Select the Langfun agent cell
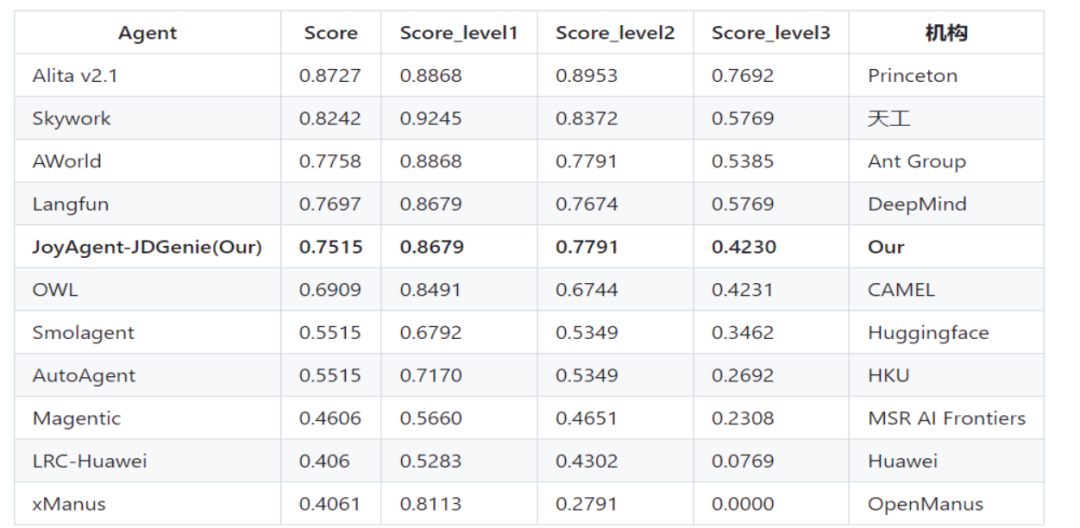The height and width of the screenshot is (528, 1080). pyautogui.click(x=147, y=204)
